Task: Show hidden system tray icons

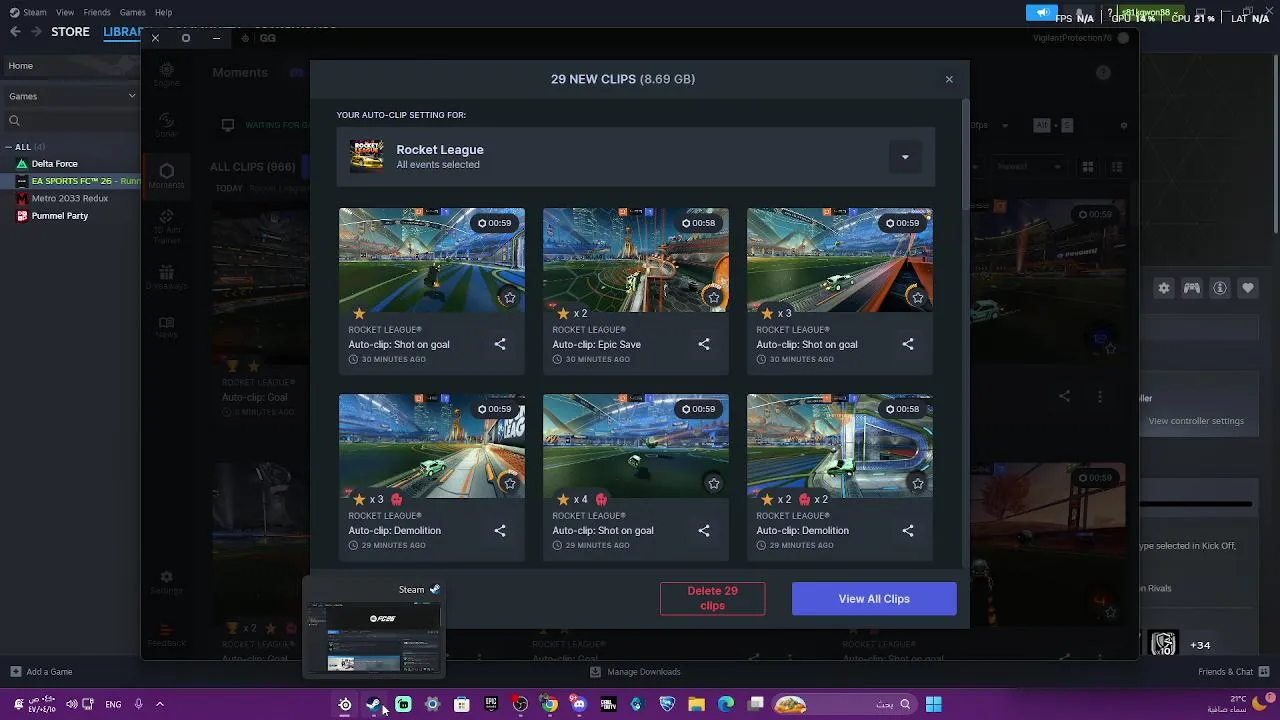Action: click(159, 704)
